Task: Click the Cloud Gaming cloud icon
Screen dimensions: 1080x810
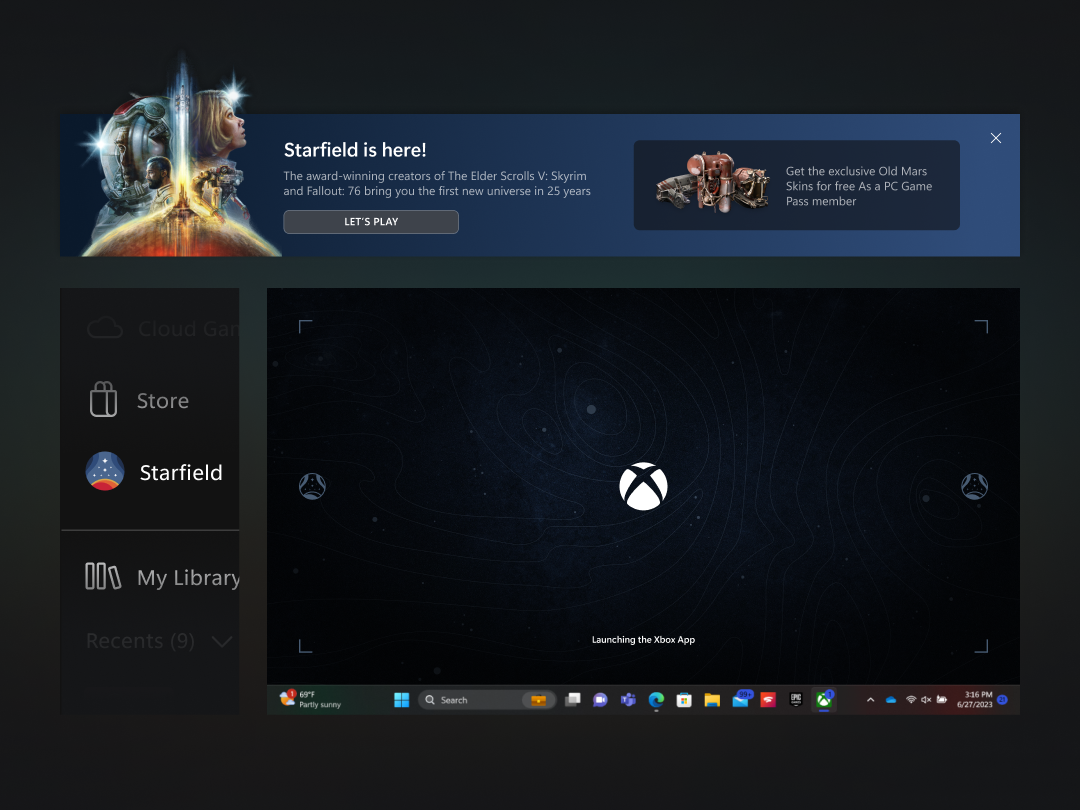Action: [105, 328]
